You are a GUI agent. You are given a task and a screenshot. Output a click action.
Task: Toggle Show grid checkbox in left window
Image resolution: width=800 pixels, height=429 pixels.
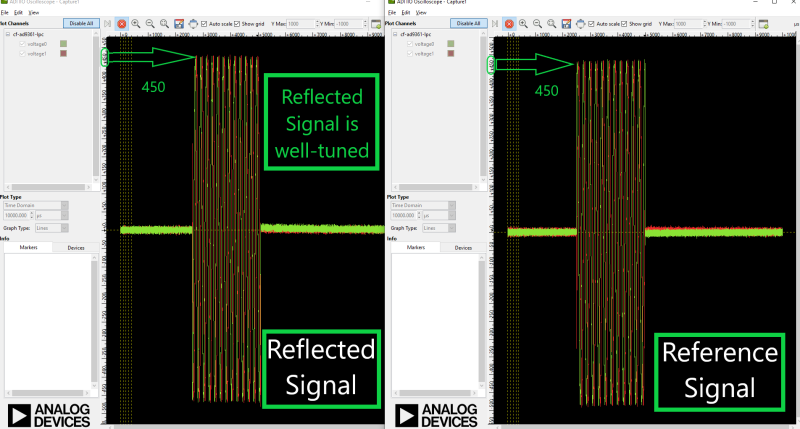tap(238, 23)
